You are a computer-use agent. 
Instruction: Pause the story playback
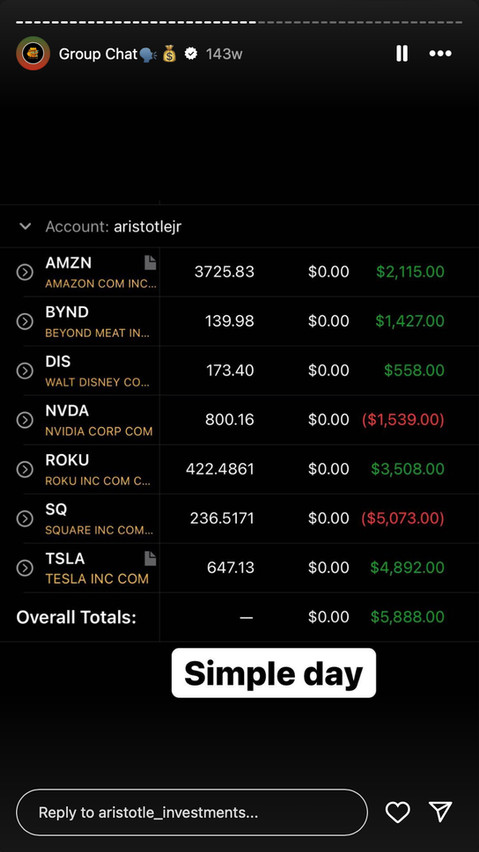coord(402,53)
